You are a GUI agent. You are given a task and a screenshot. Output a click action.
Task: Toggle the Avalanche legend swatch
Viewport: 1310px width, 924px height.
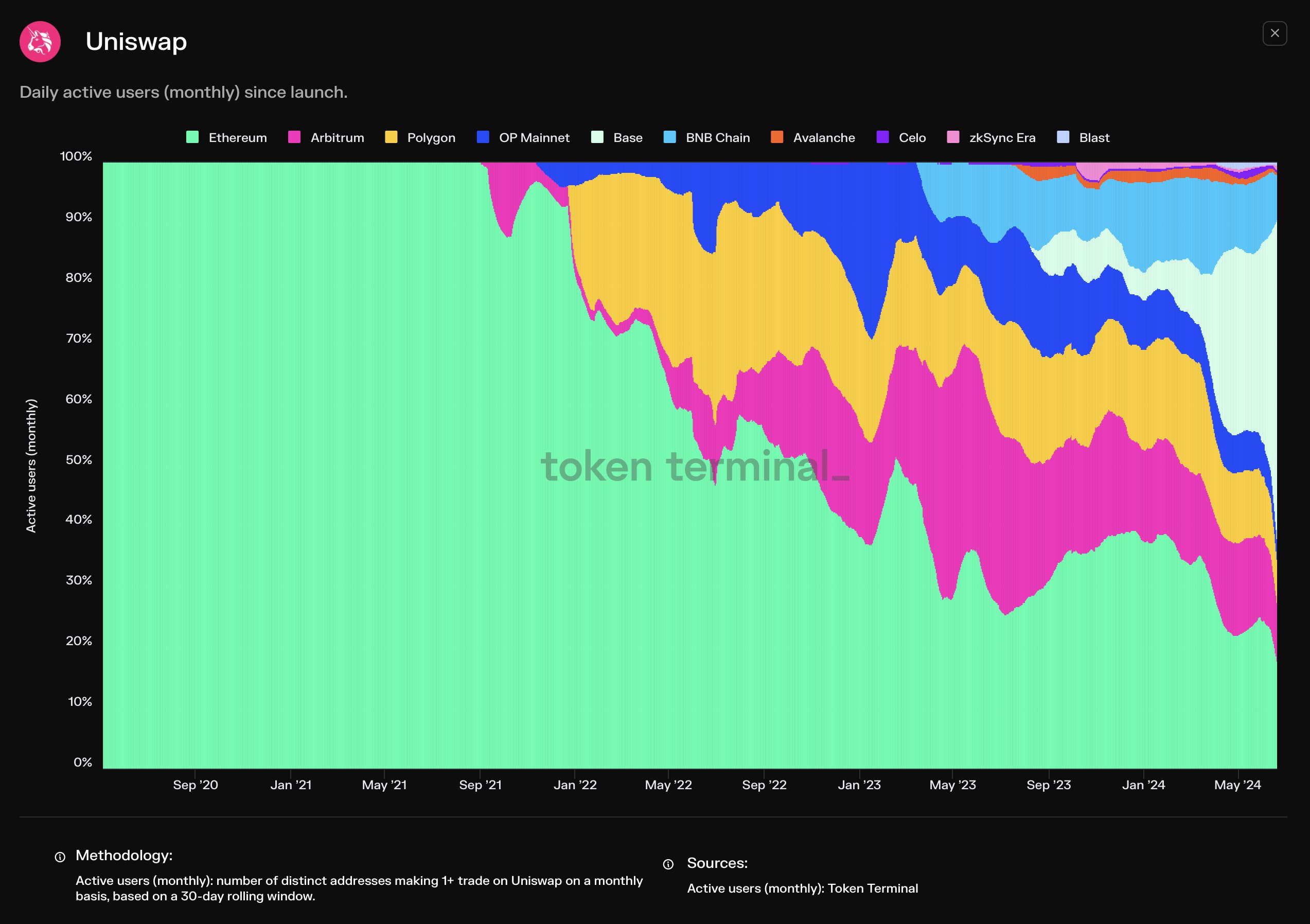(x=777, y=137)
